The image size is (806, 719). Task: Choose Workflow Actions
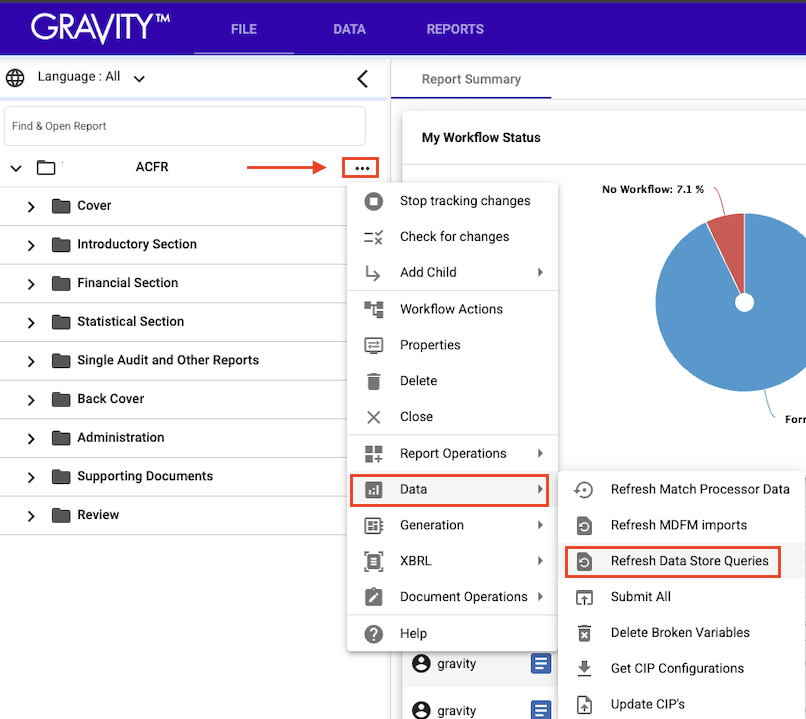452,309
